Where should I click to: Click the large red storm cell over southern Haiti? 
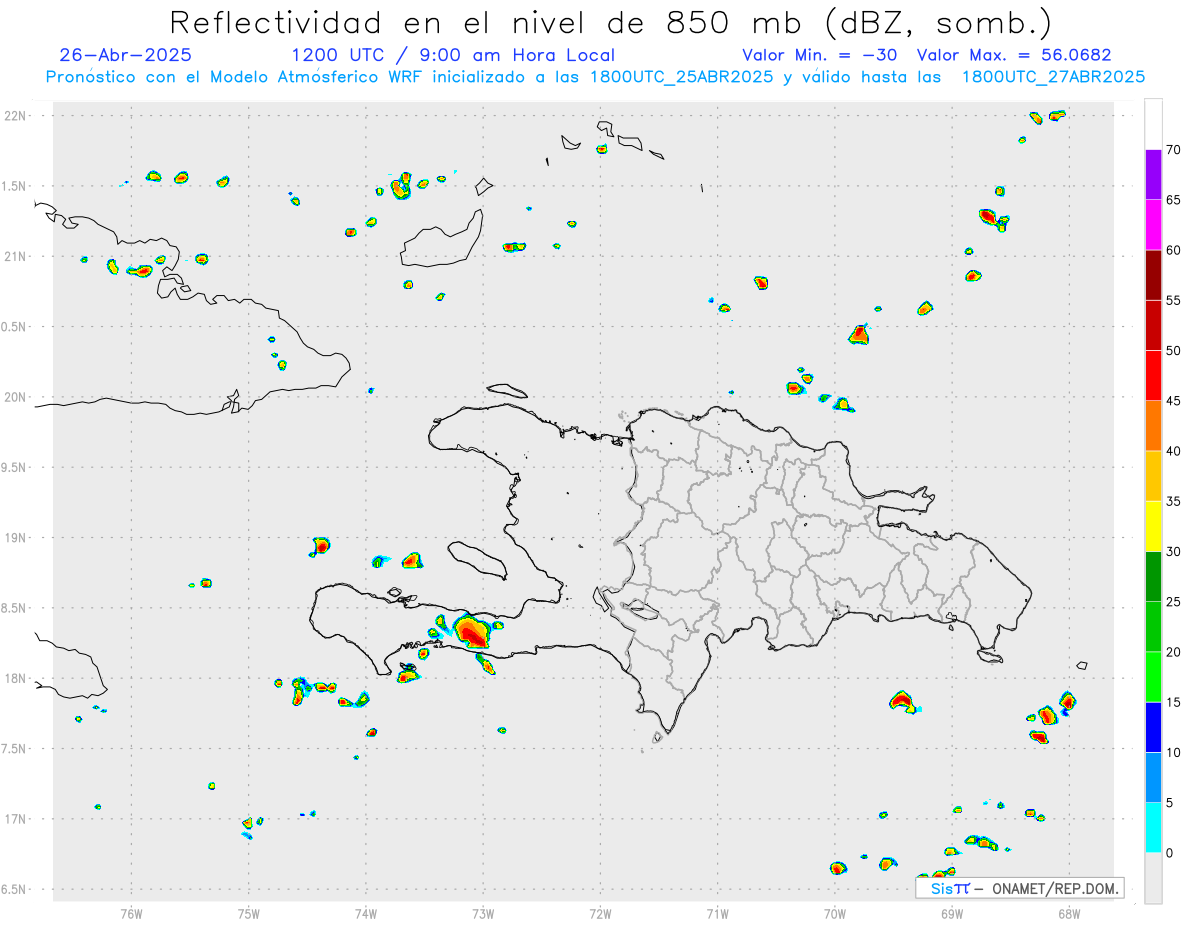point(472,632)
